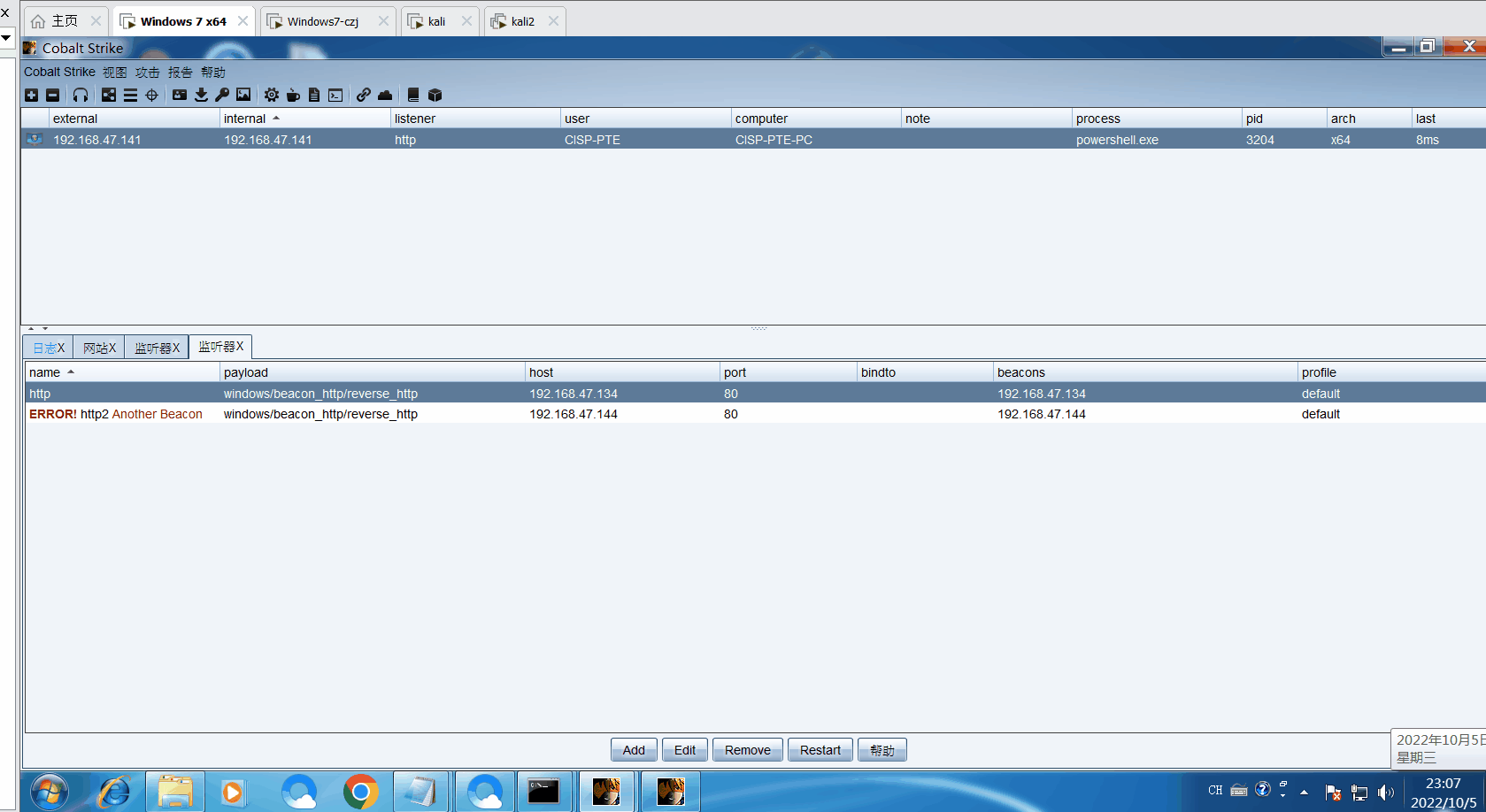
Task: Click the volume speaker tray icon
Action: (1386, 793)
